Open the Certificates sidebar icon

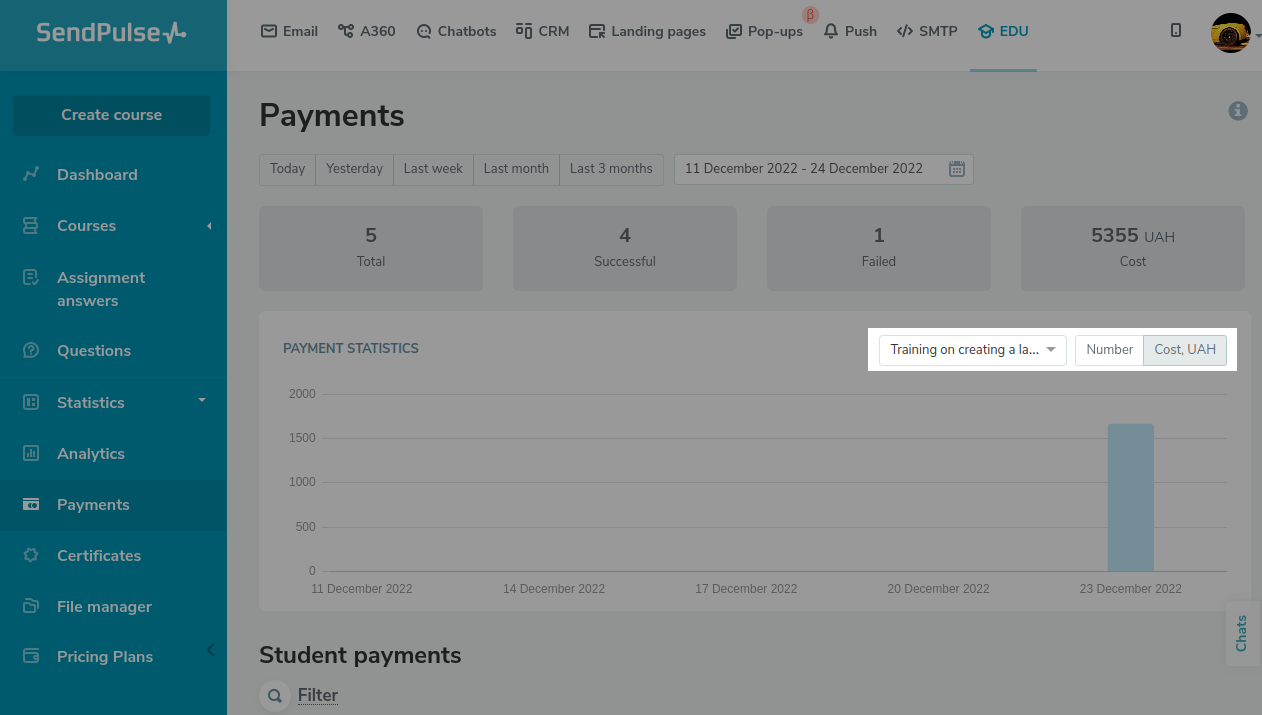31,555
